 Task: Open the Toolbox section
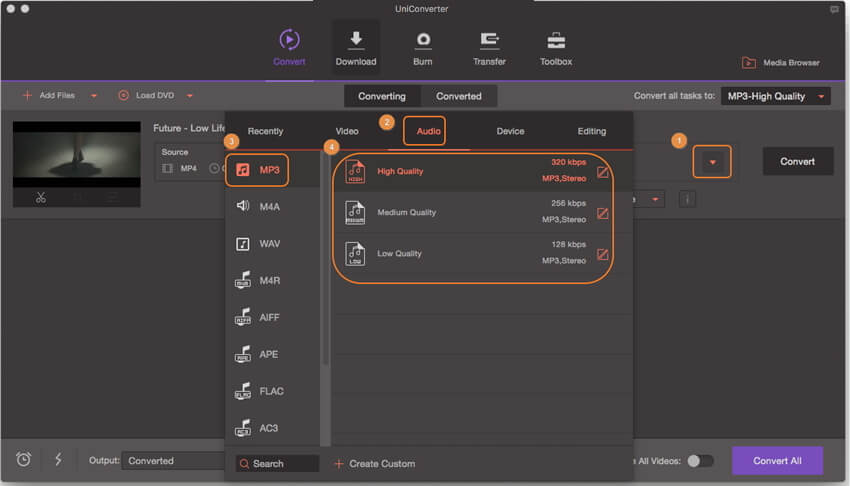coord(556,48)
